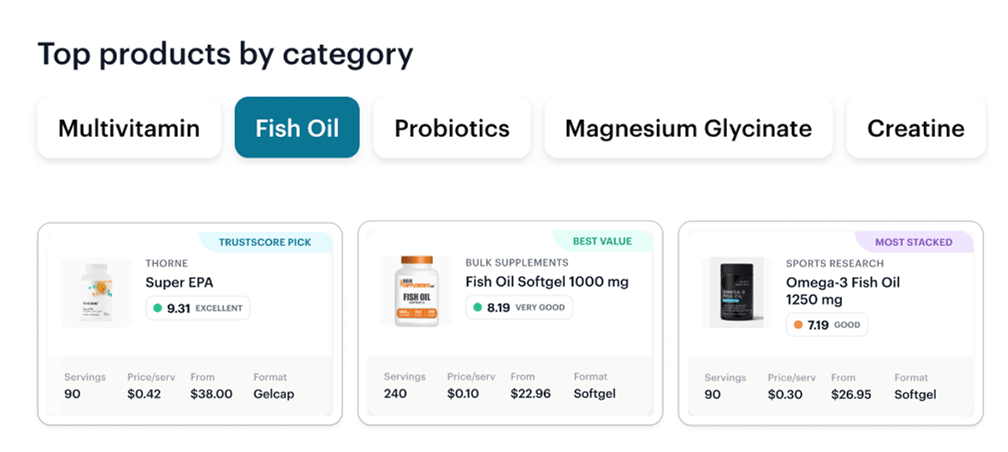
Task: Click the Best Value label
Action: click(602, 241)
